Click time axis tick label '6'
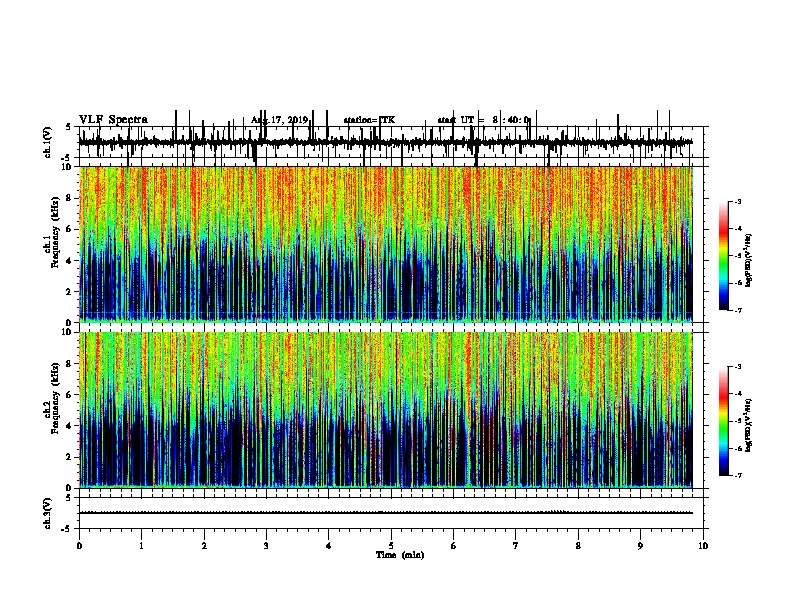This screenshot has width=792, height=612. click(453, 546)
